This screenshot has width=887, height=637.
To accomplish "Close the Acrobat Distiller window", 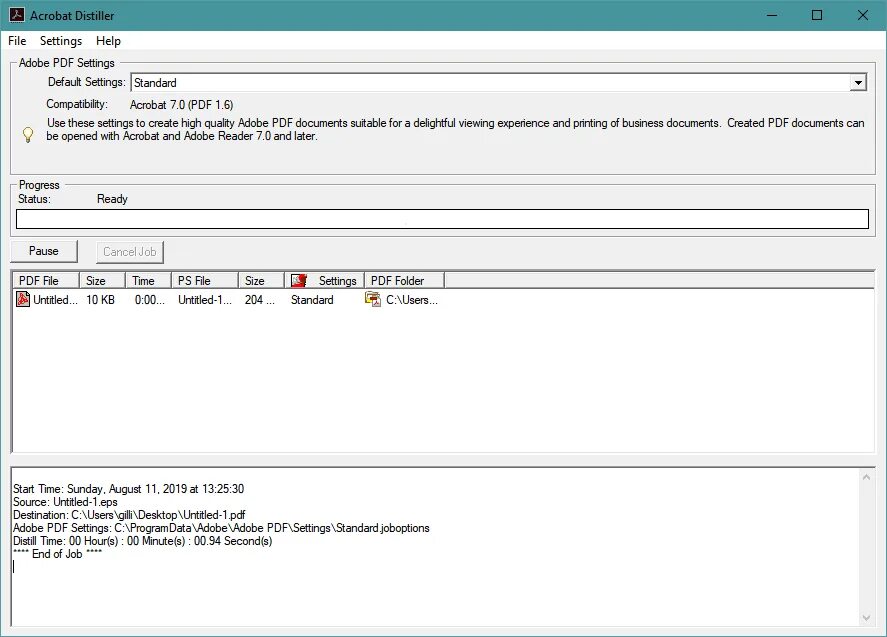I will click(x=863, y=15).
